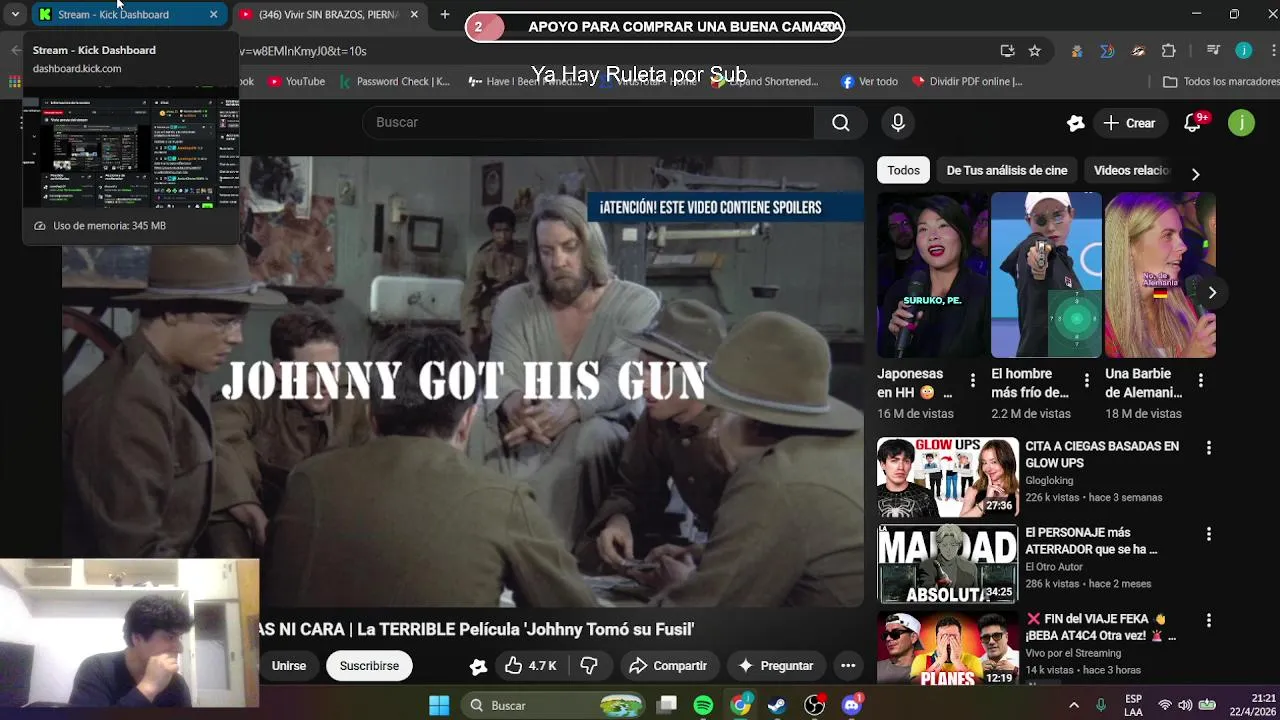Open Chrome profile avatar in toolbar

click(x=1243, y=51)
